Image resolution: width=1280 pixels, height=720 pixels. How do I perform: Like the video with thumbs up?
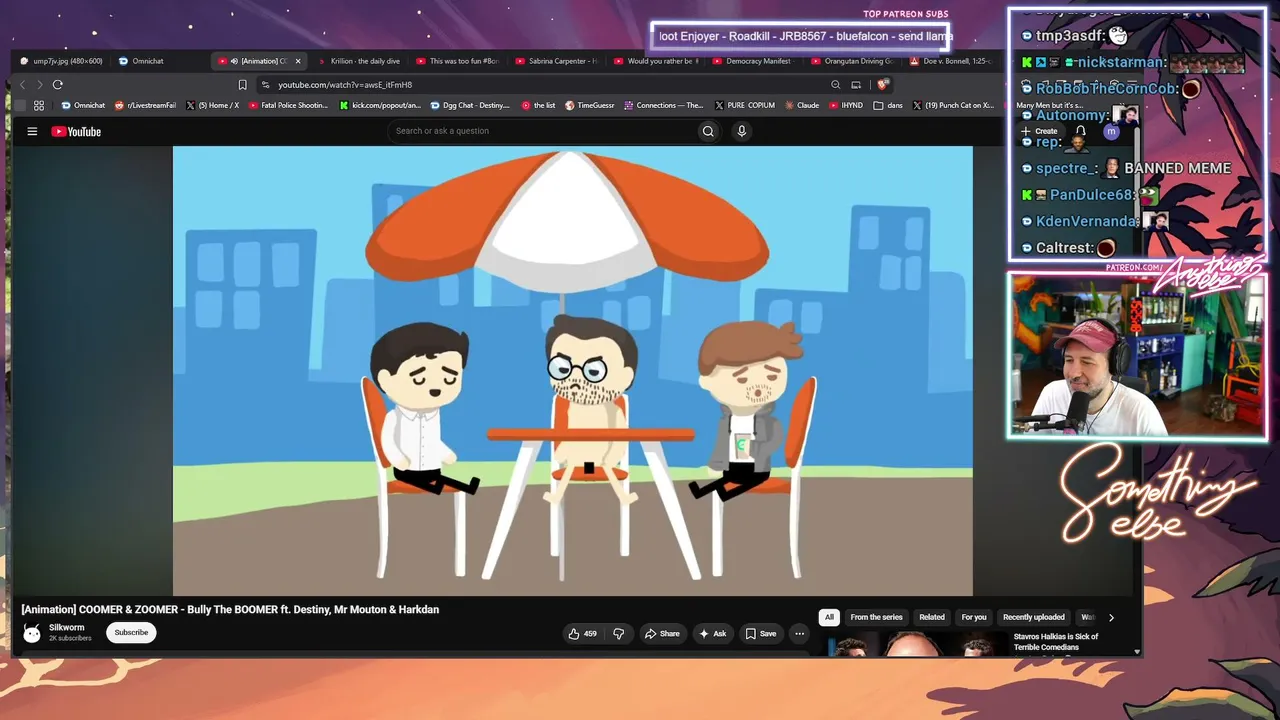tap(583, 633)
